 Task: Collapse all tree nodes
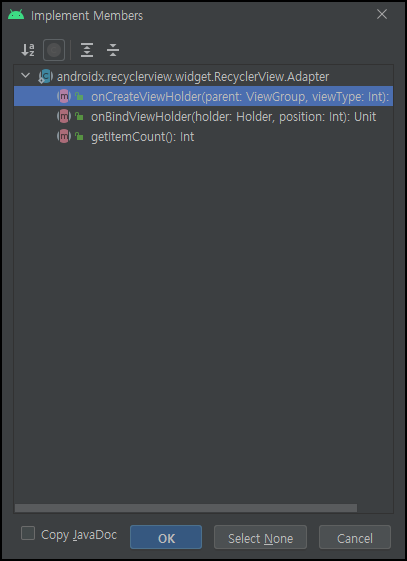coord(113,50)
